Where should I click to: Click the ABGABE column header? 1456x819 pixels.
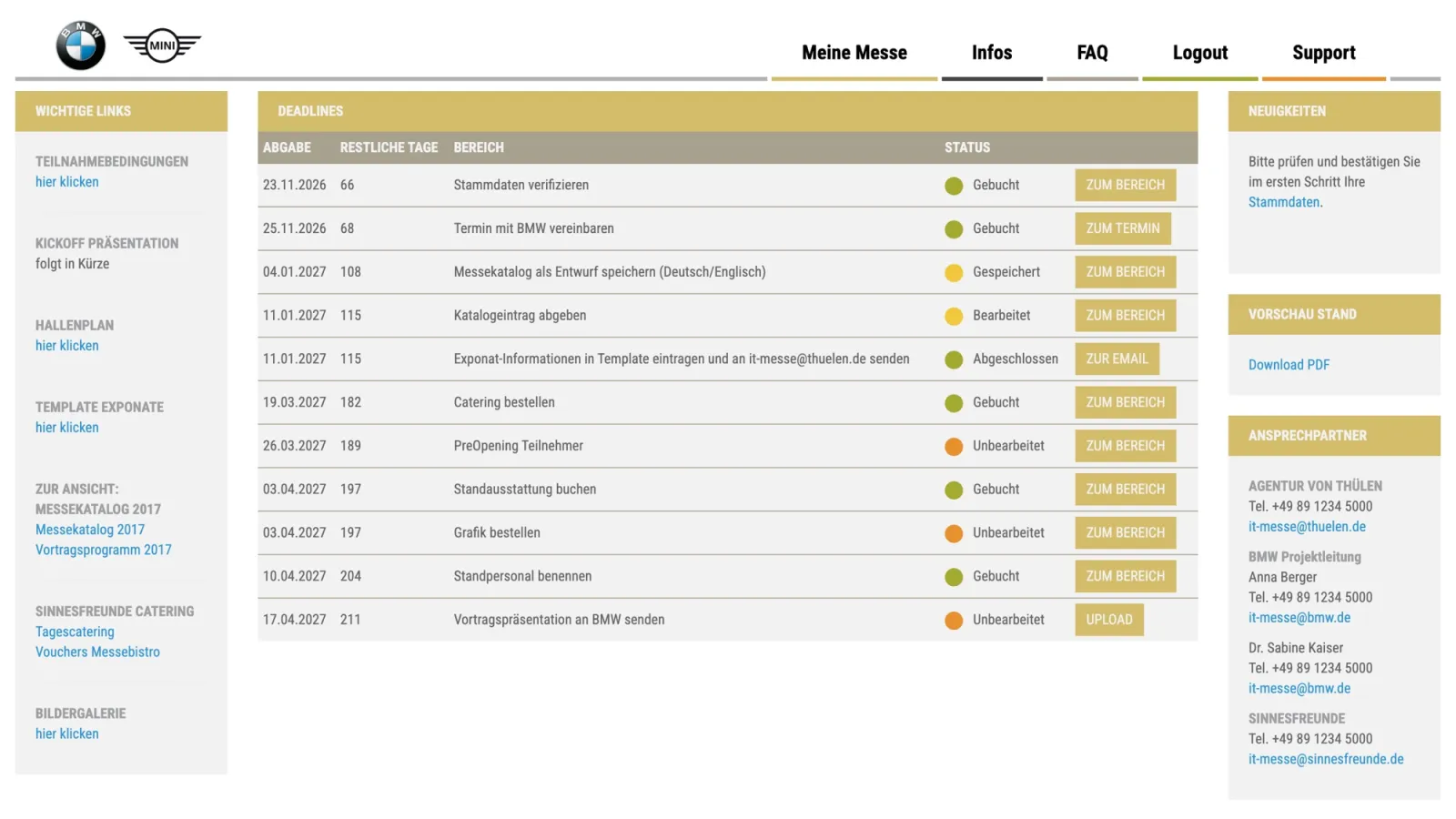[287, 147]
